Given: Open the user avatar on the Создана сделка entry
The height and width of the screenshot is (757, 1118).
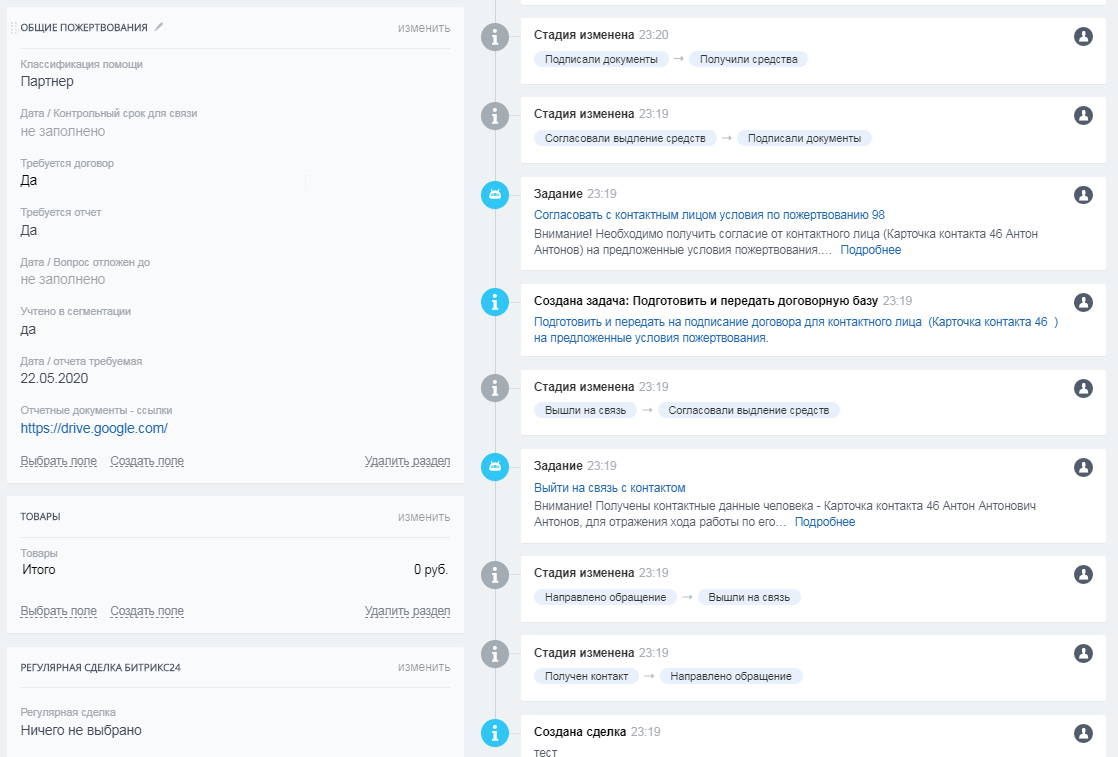Looking at the screenshot, I should tap(1083, 733).
